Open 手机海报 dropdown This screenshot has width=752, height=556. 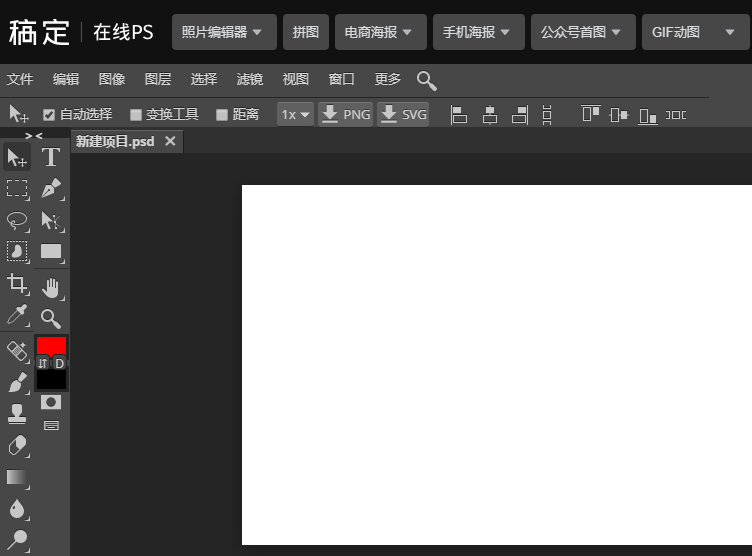[x=479, y=32]
